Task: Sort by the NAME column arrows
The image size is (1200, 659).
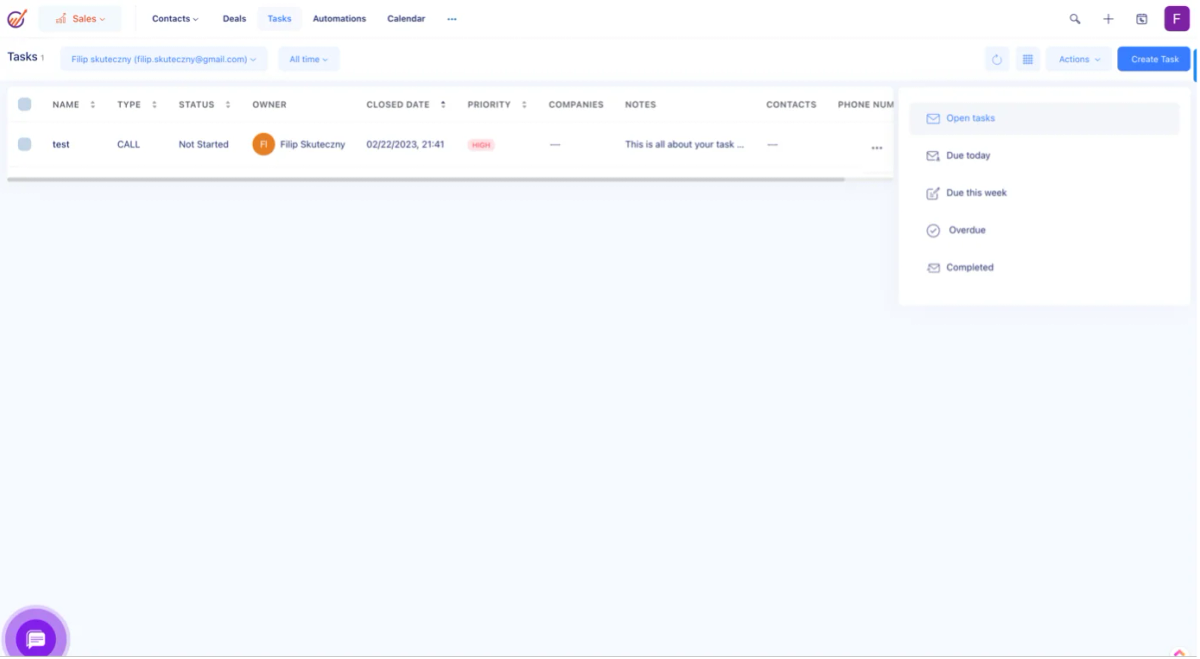Action: [x=93, y=105]
